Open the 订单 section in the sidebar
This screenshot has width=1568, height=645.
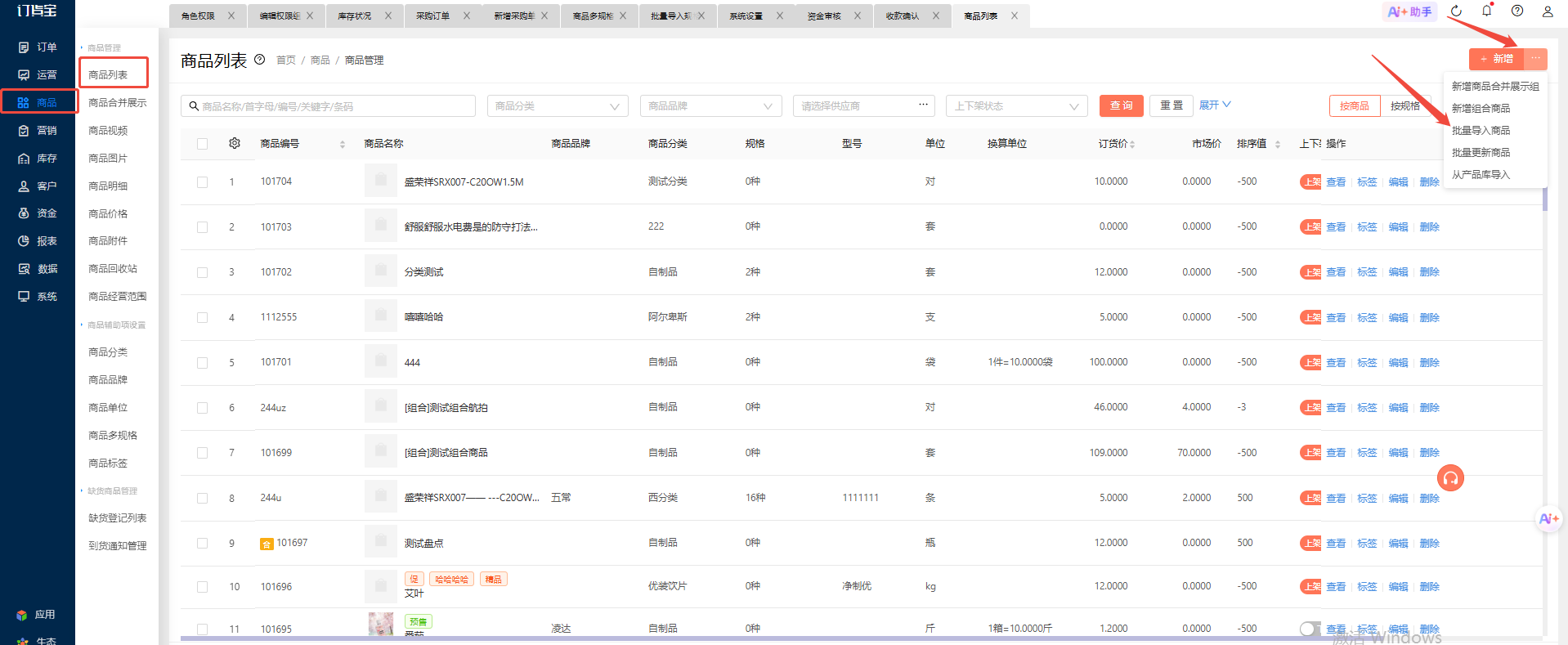tap(38, 47)
